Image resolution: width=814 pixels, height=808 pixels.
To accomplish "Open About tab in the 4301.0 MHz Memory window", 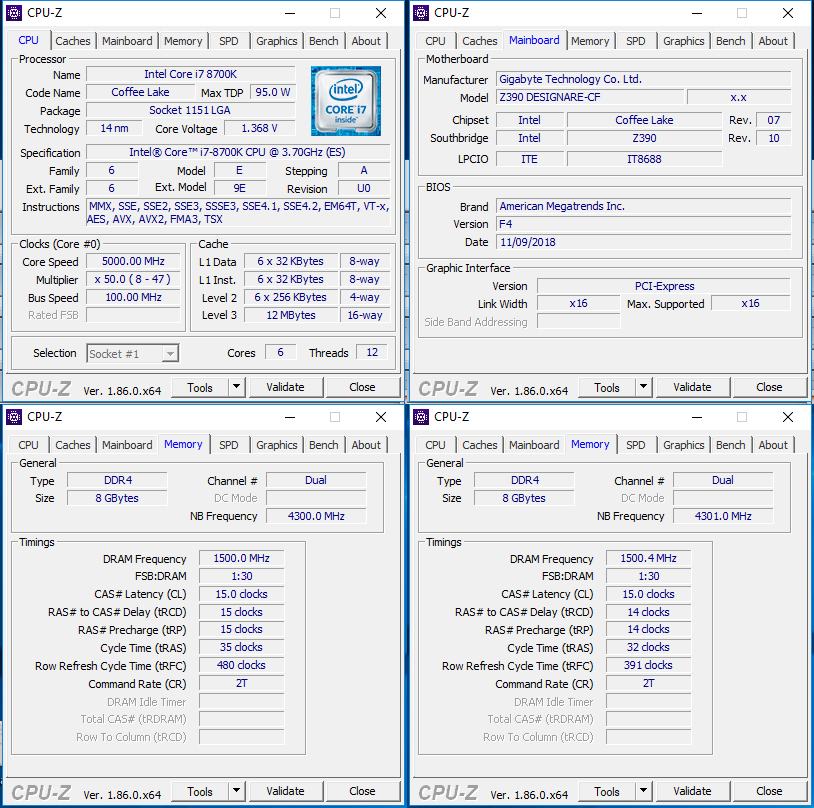I will coord(773,445).
